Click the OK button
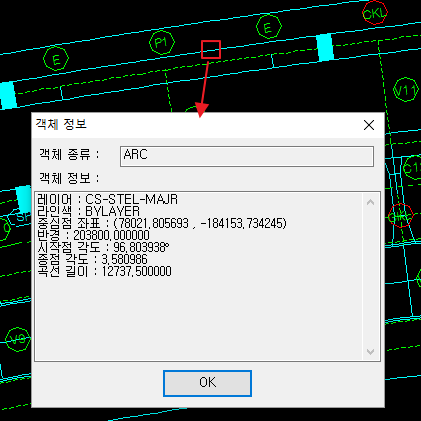 207,383
